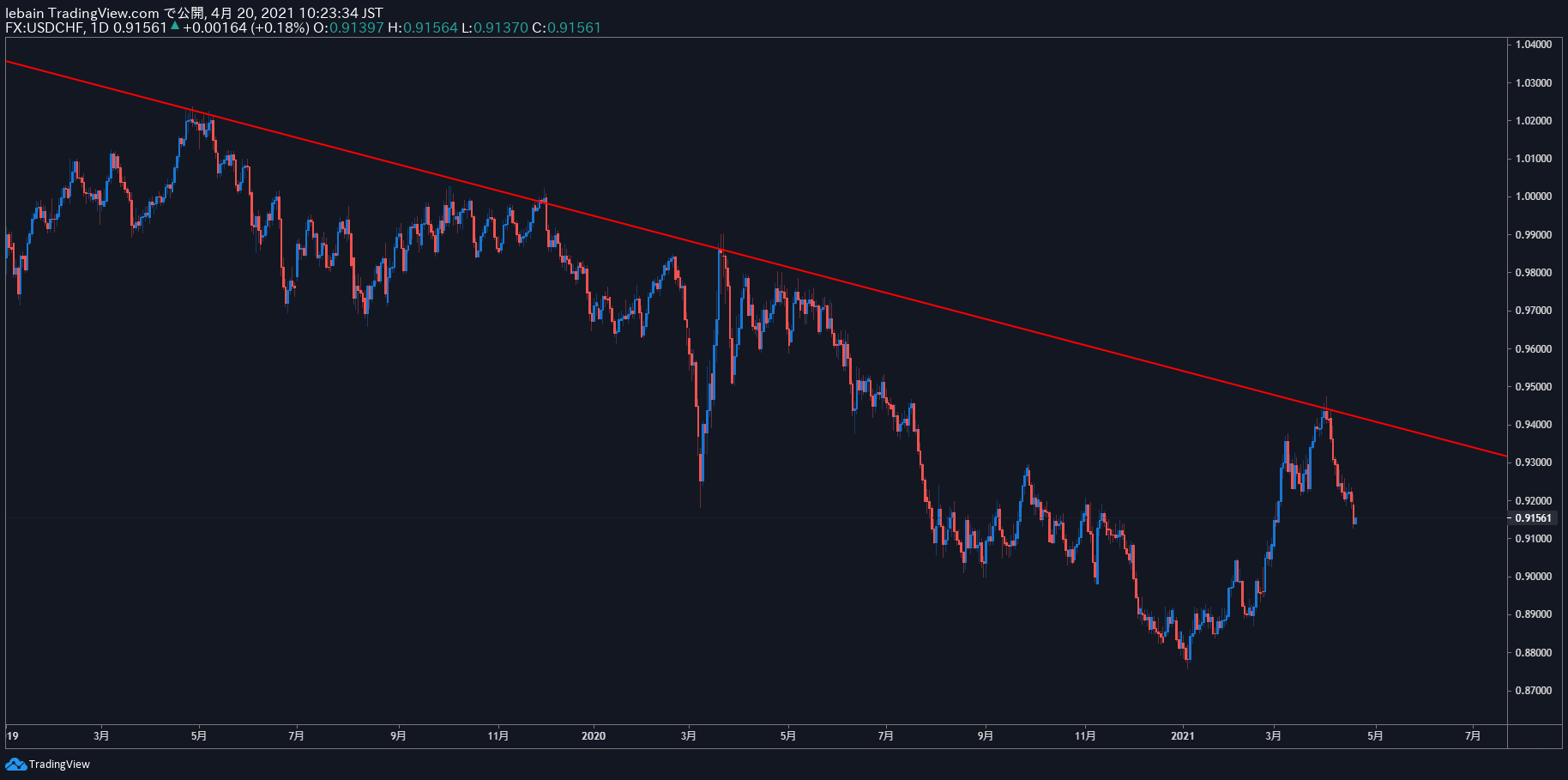Click the 11月 label just before 2020
This screenshot has height=780, width=1568.
click(498, 736)
